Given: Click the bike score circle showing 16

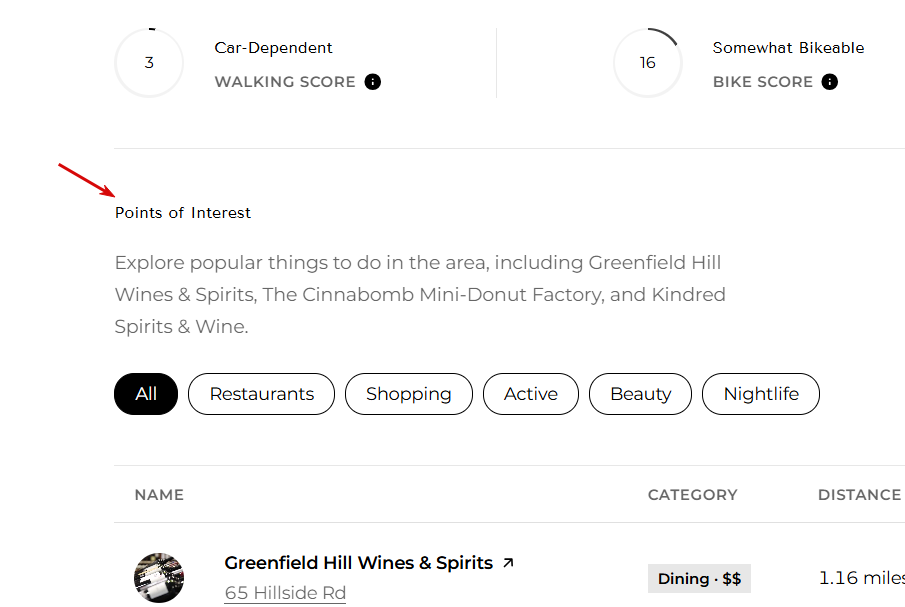Looking at the screenshot, I should 648,63.
